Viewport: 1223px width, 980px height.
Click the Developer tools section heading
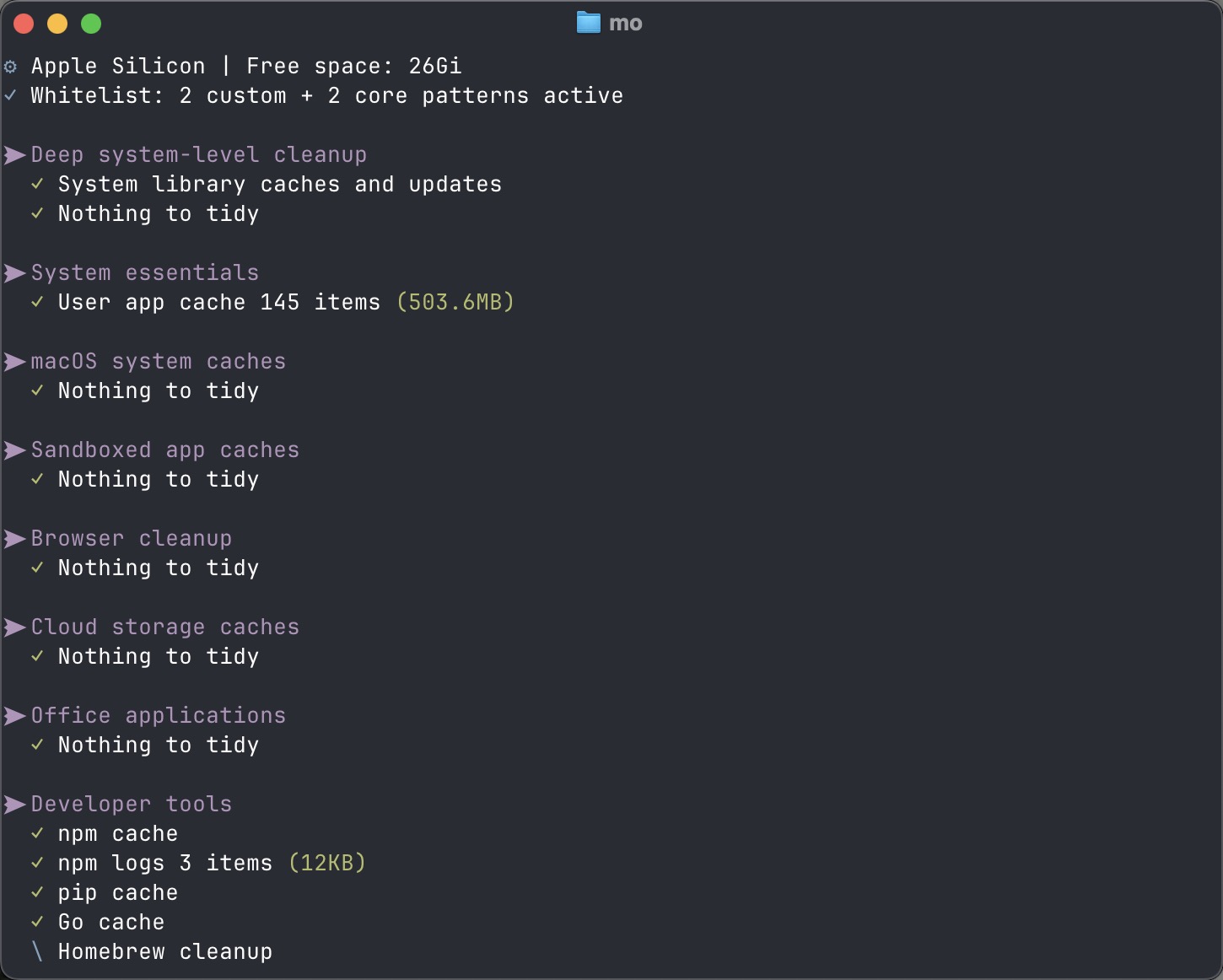132,805
